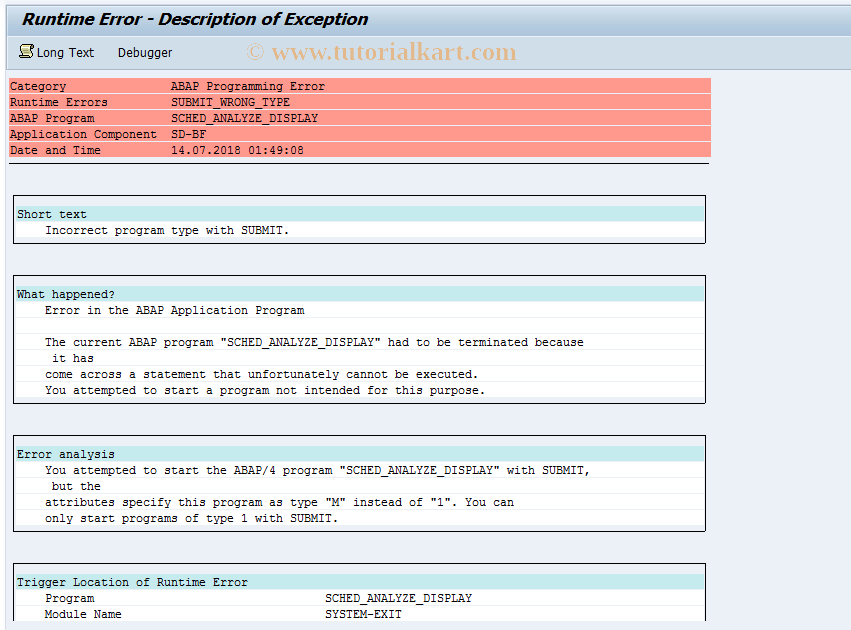Expand the Error analysis section header

(x=47, y=453)
